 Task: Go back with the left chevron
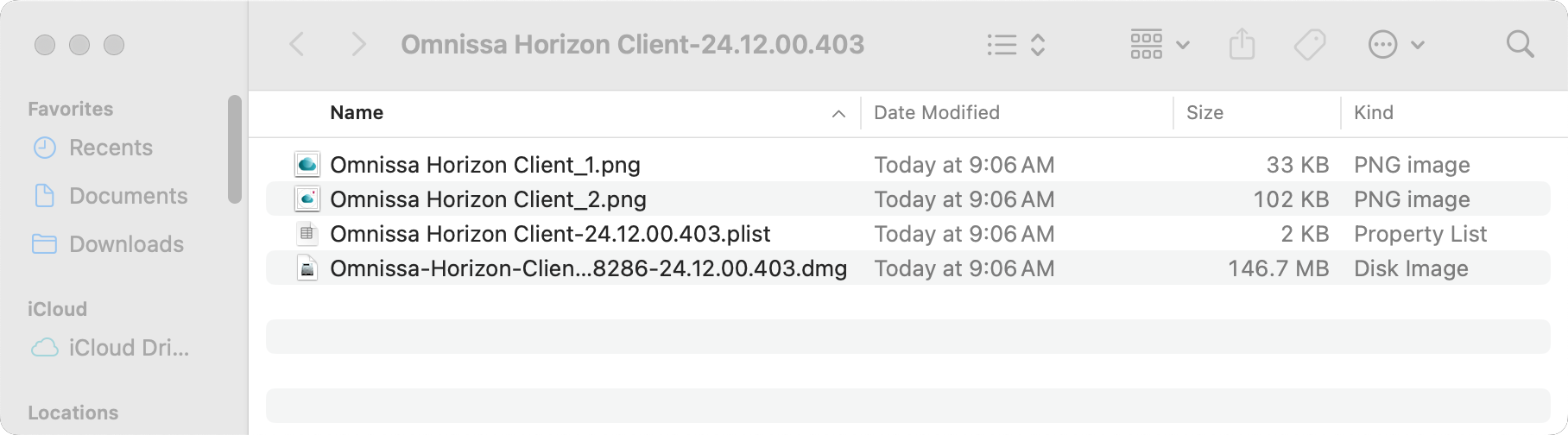(x=297, y=44)
